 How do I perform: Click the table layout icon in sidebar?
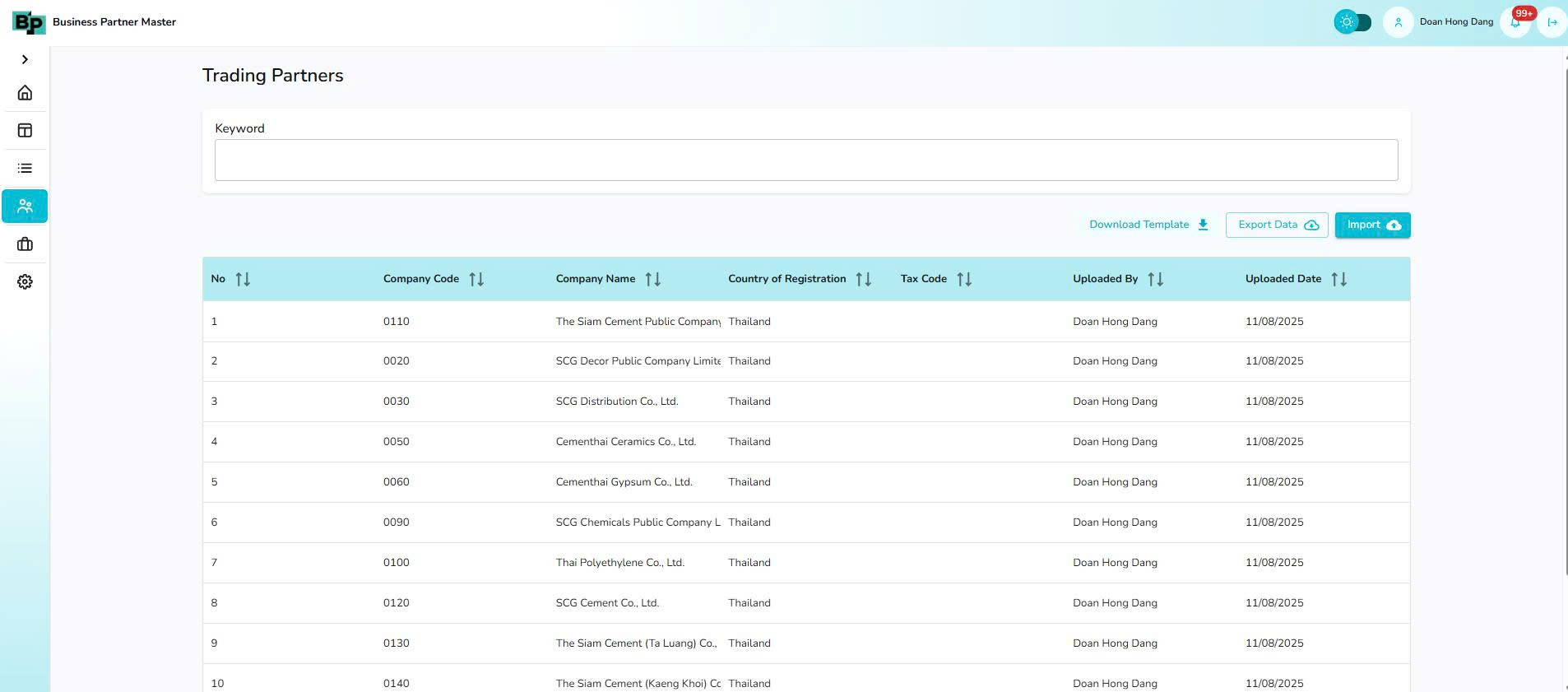[25, 131]
